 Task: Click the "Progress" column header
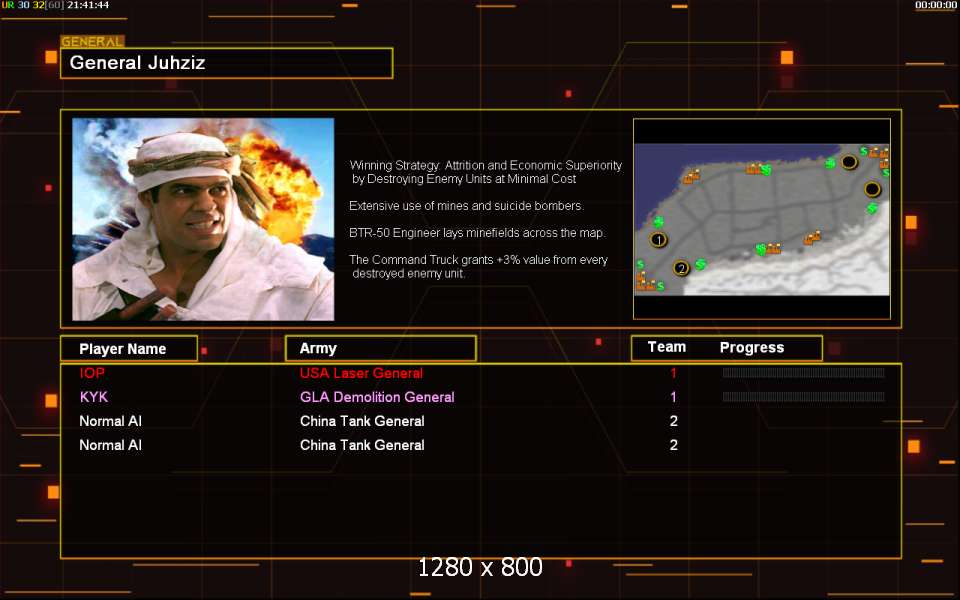pyautogui.click(x=752, y=348)
